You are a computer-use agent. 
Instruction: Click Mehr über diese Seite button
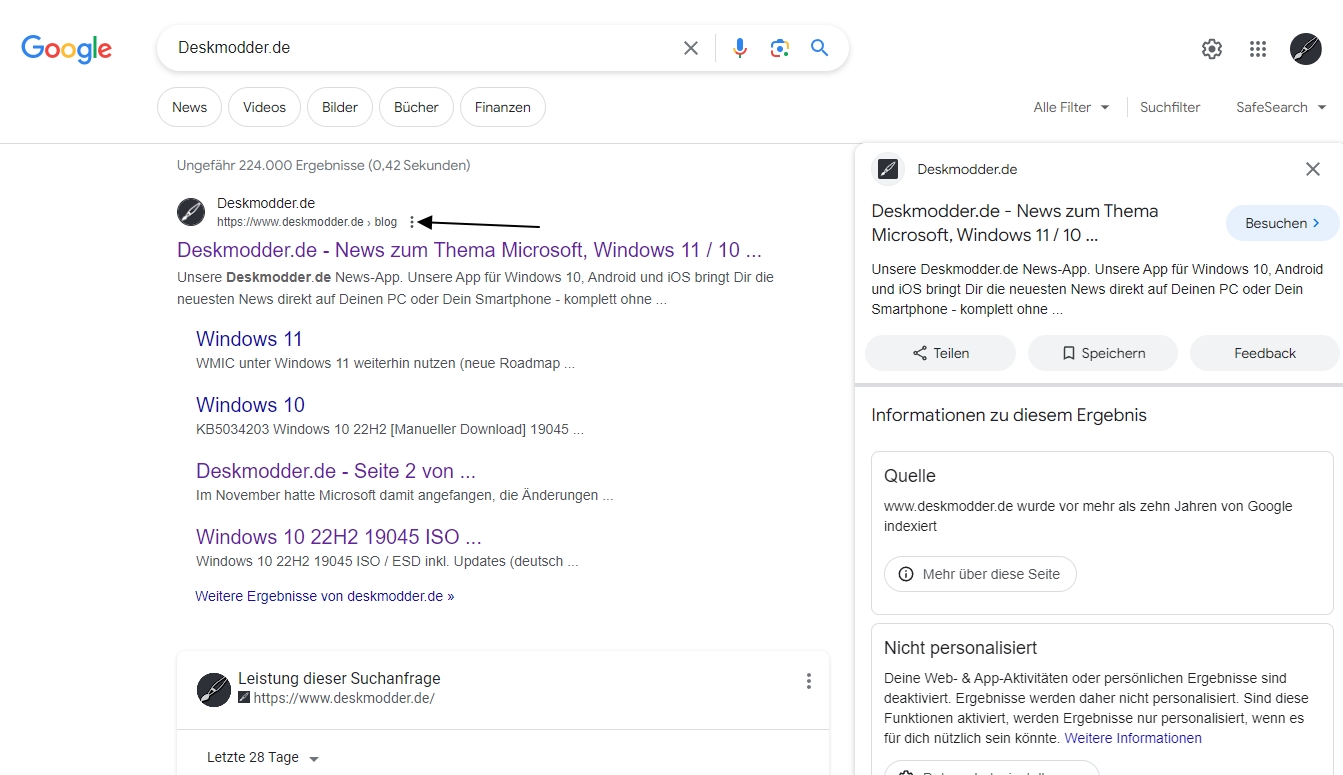980,574
